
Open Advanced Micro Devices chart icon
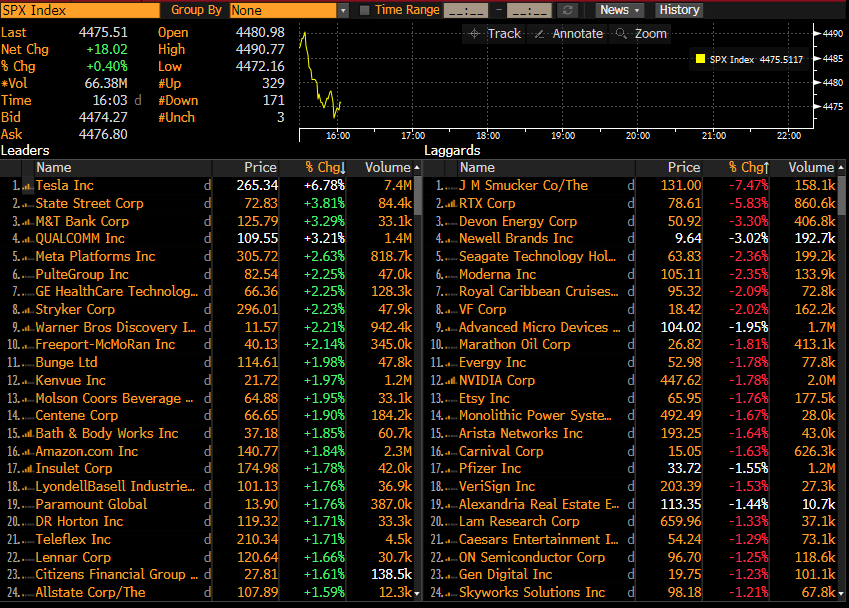450,328
